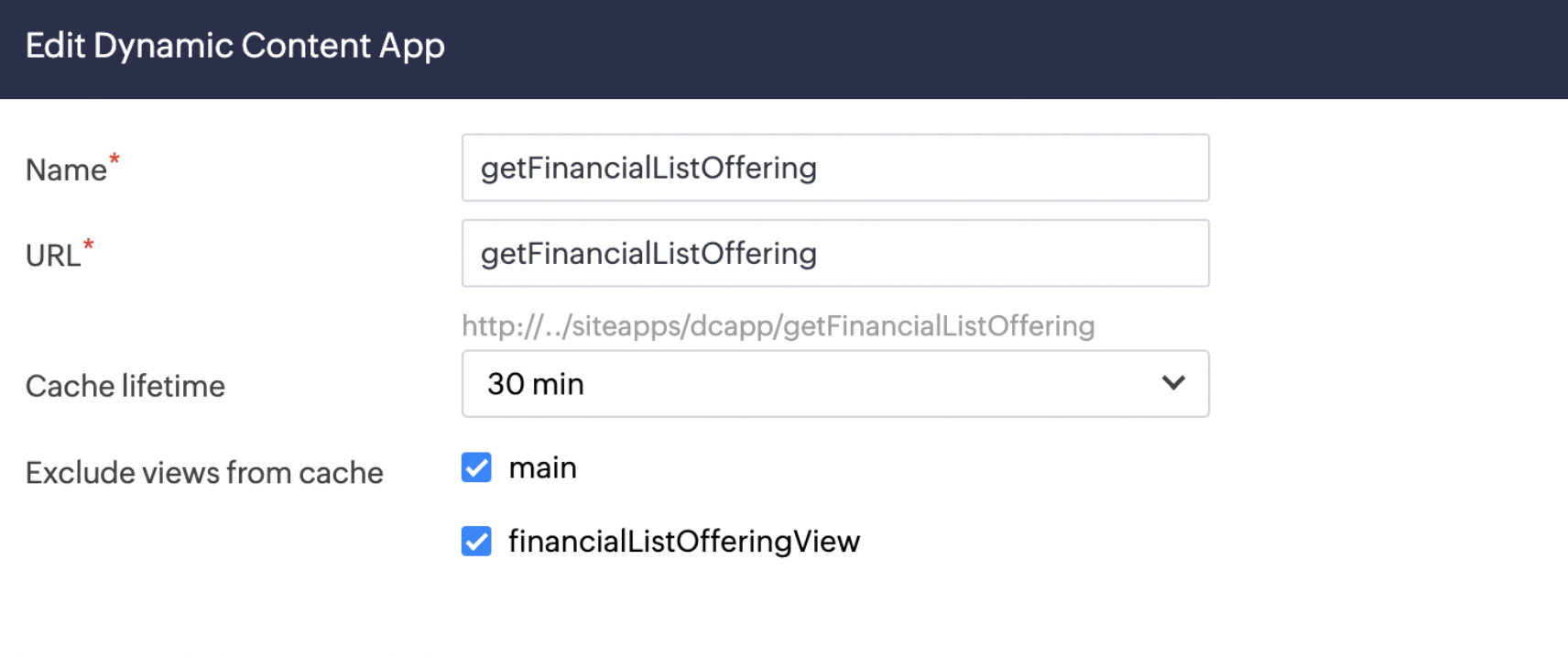Uncheck the 'main' view checkbox
Image resolution: width=1568 pixels, height=658 pixels.
[476, 467]
